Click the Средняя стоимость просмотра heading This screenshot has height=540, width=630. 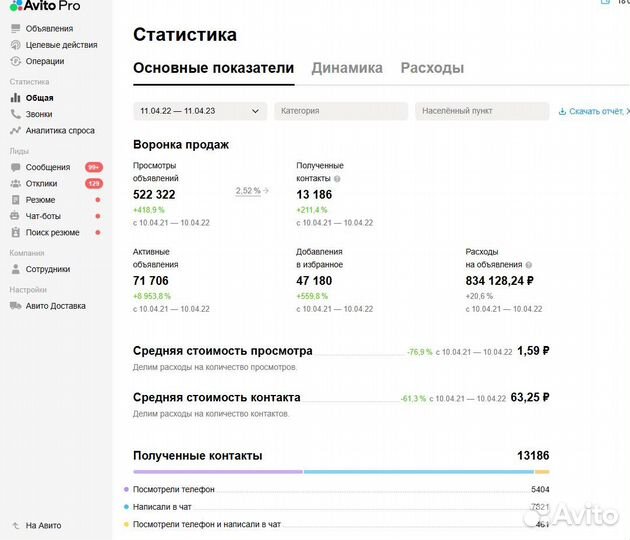tap(223, 351)
